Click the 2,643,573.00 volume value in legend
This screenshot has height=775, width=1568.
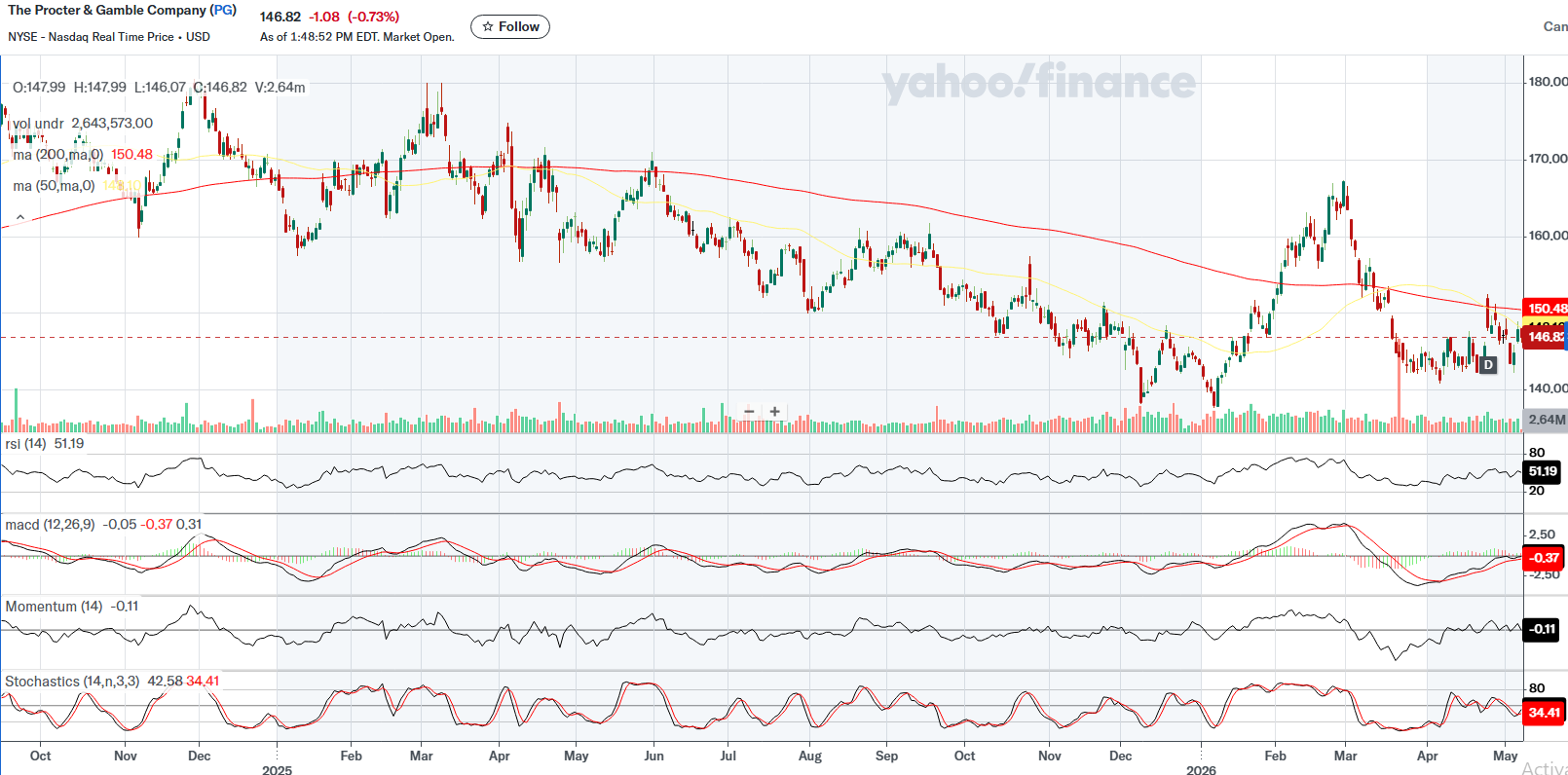point(112,124)
